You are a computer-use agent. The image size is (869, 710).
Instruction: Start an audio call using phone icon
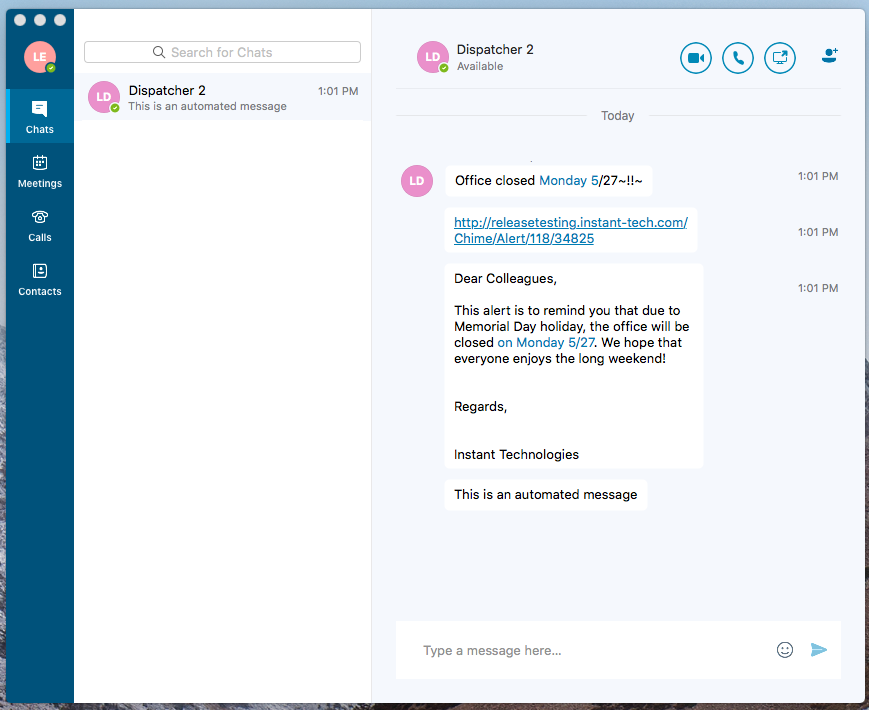[x=738, y=58]
